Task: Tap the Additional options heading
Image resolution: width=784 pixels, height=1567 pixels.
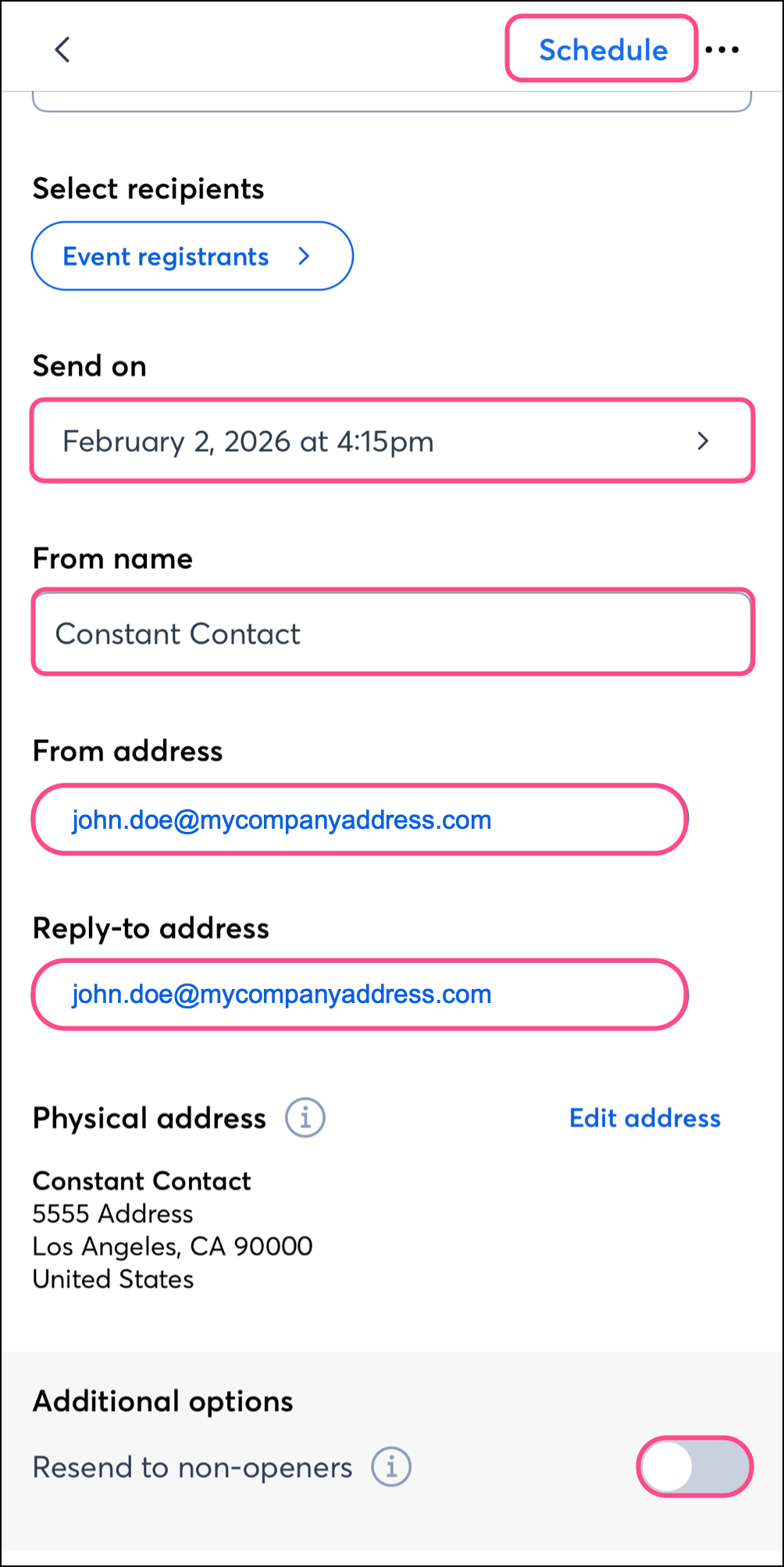Action: coord(162,1401)
